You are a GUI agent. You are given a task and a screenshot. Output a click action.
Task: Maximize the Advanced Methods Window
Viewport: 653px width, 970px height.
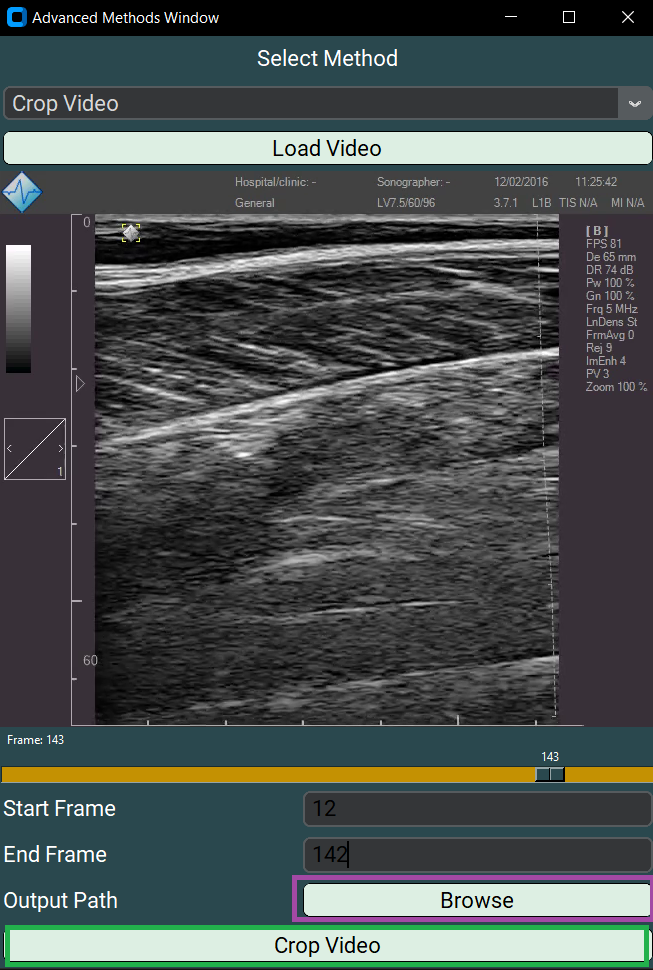[569, 18]
